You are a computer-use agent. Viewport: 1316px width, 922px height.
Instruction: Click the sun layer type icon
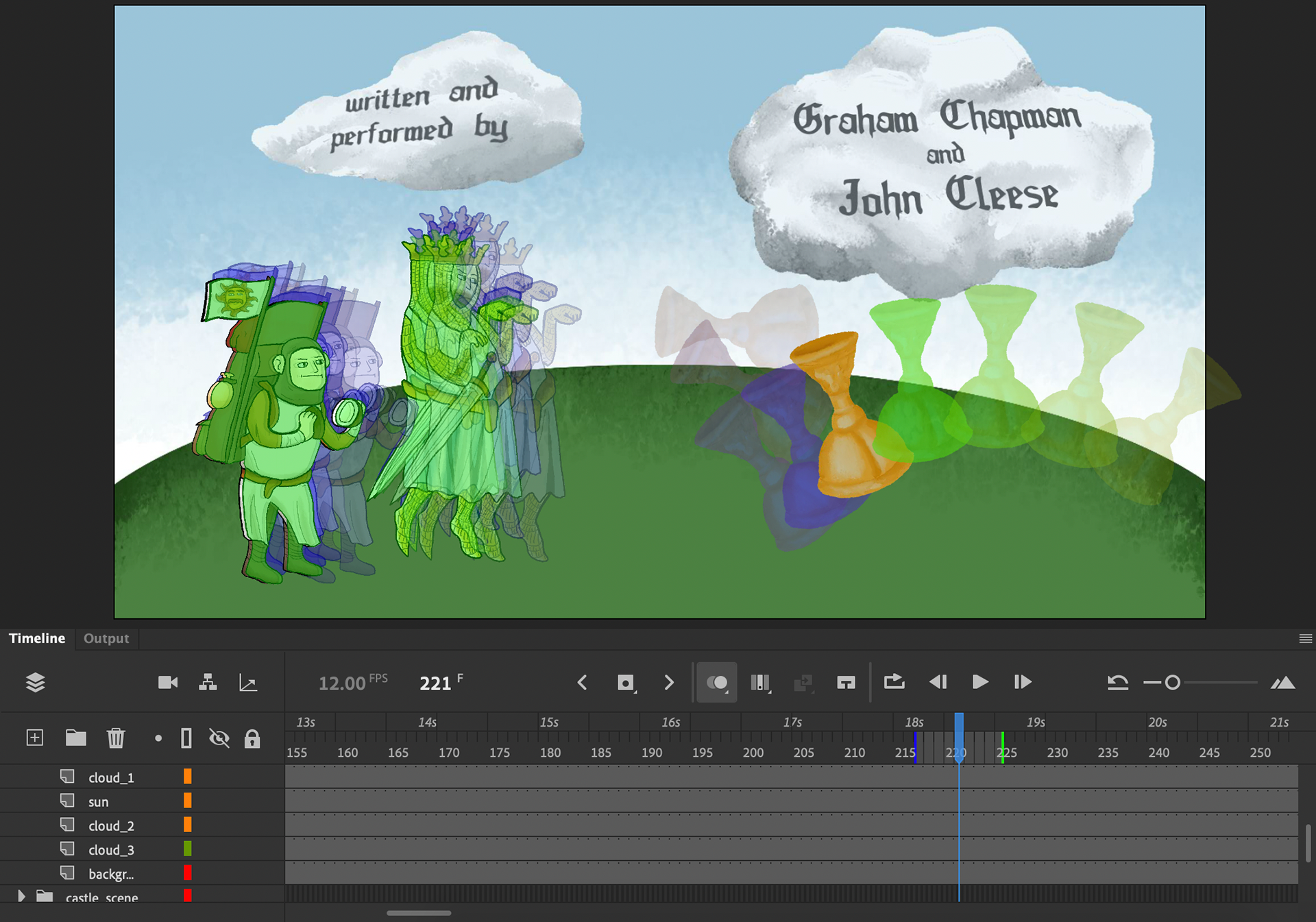[67, 800]
